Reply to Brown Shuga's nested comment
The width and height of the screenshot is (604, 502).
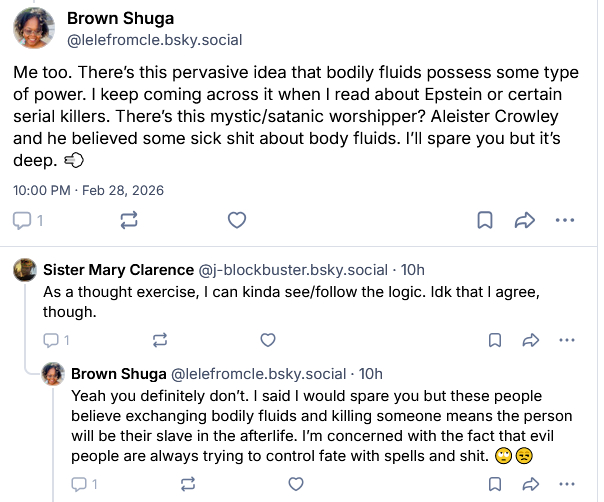[x=84, y=484]
